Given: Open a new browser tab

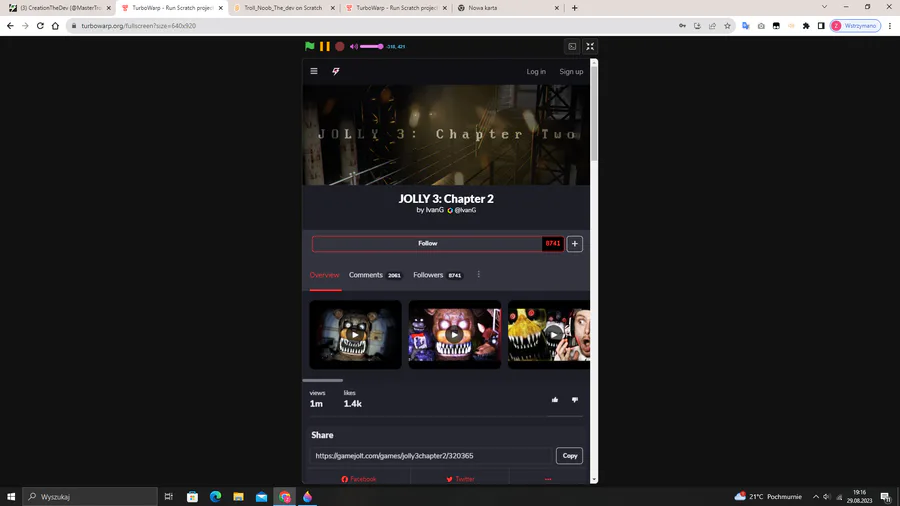Looking at the screenshot, I should pyautogui.click(x=575, y=8).
